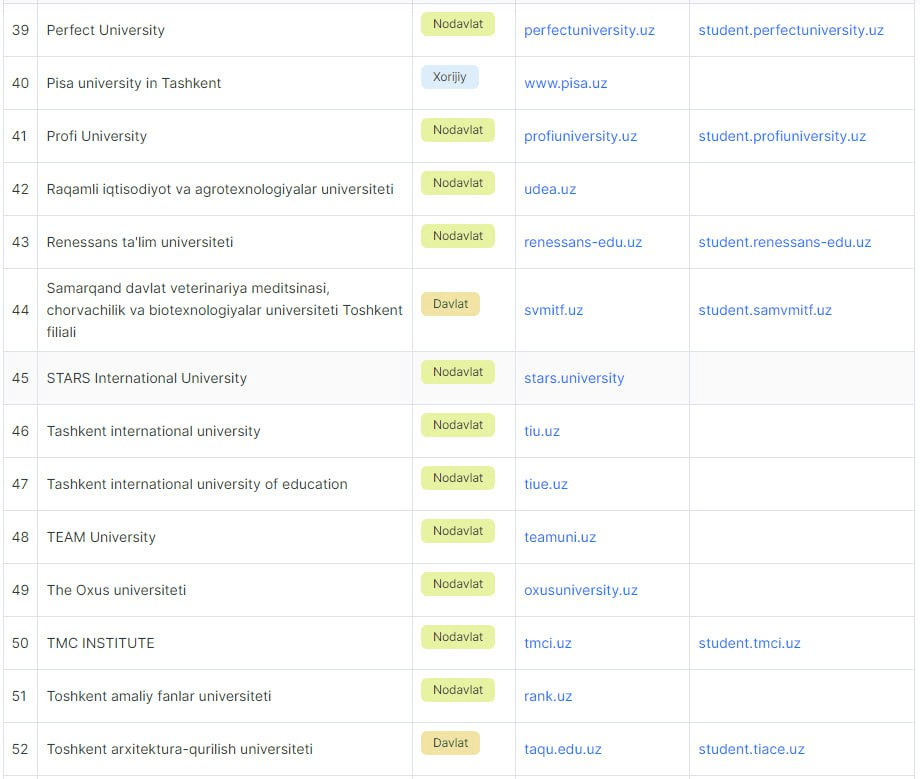Click Nodavlat badge for The Oxus universiteti

point(458,584)
